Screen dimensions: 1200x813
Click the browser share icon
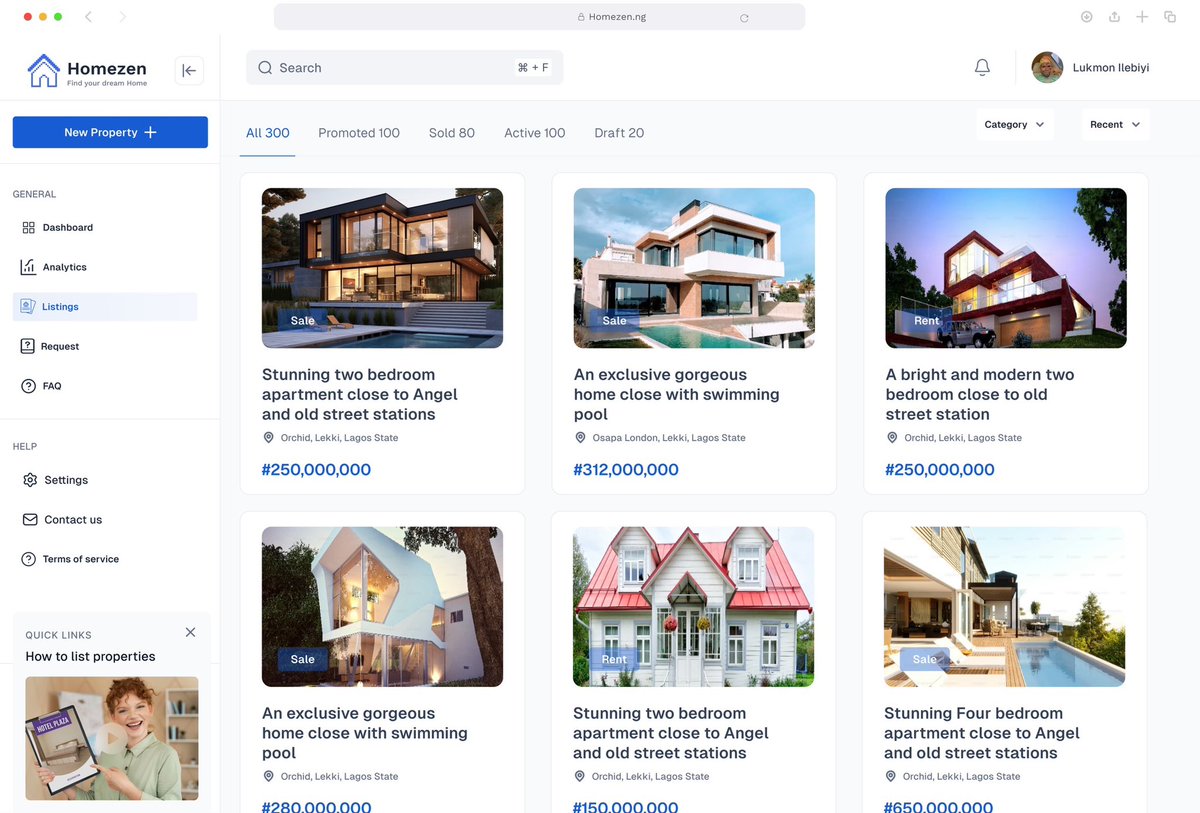click(1114, 17)
